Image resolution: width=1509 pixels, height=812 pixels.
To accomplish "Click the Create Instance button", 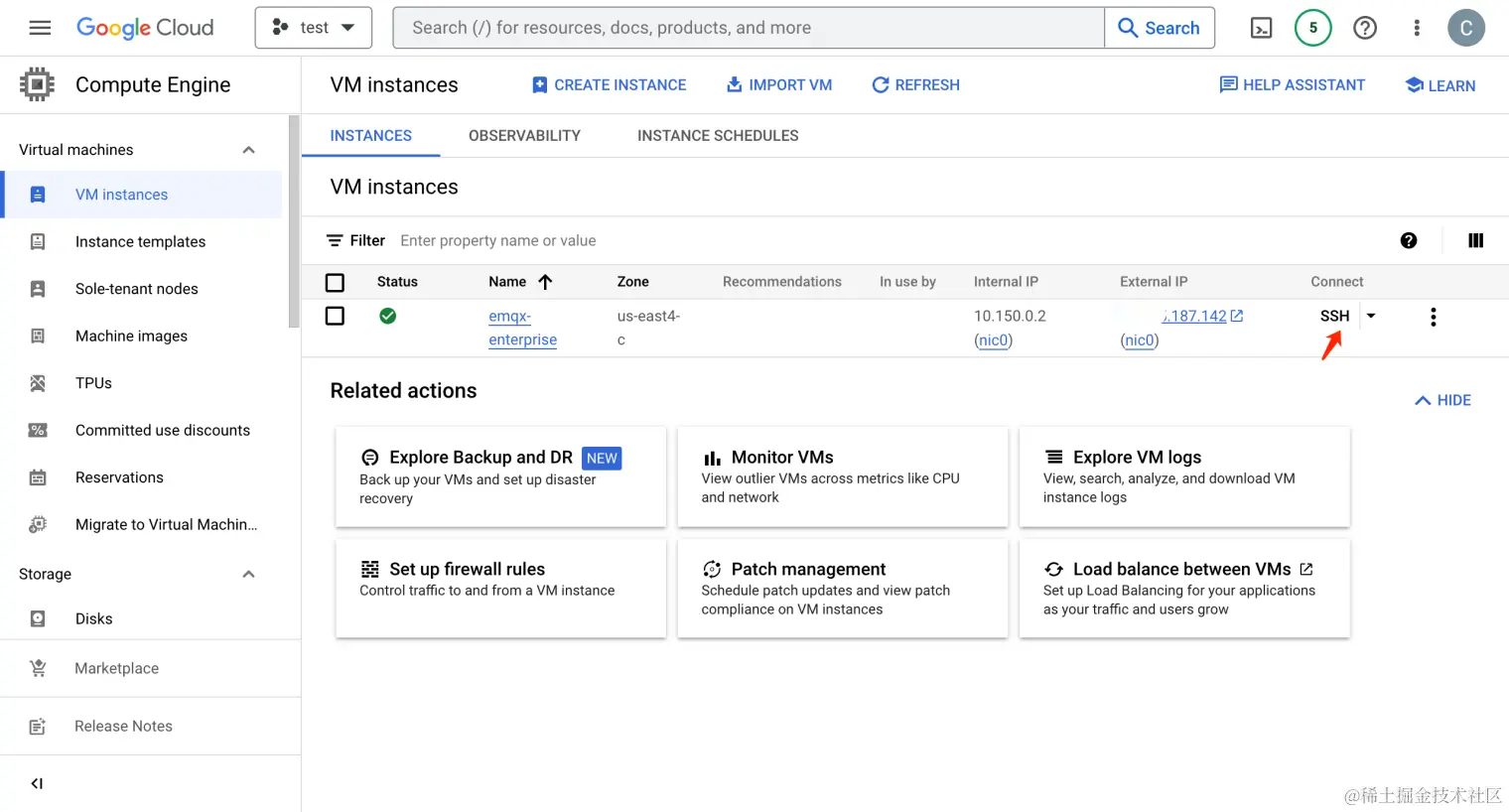I will coord(610,85).
